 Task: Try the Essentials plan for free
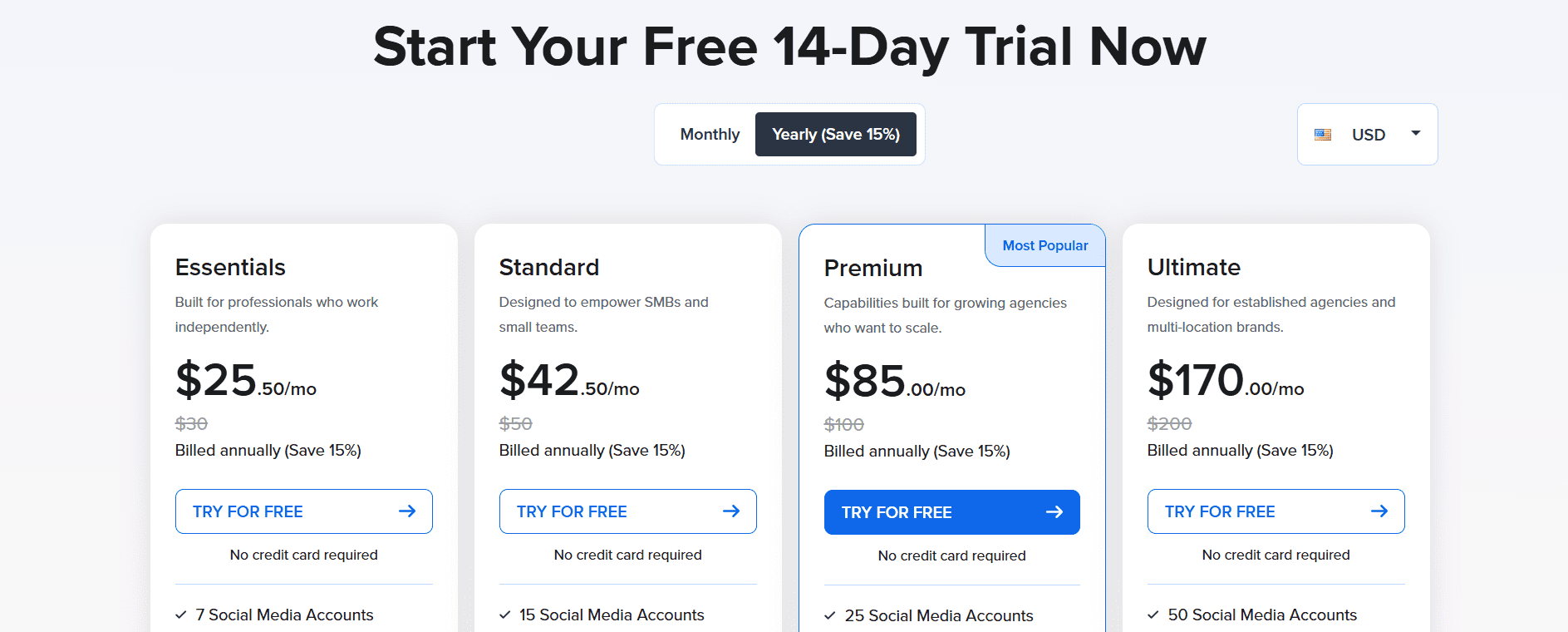pos(303,511)
